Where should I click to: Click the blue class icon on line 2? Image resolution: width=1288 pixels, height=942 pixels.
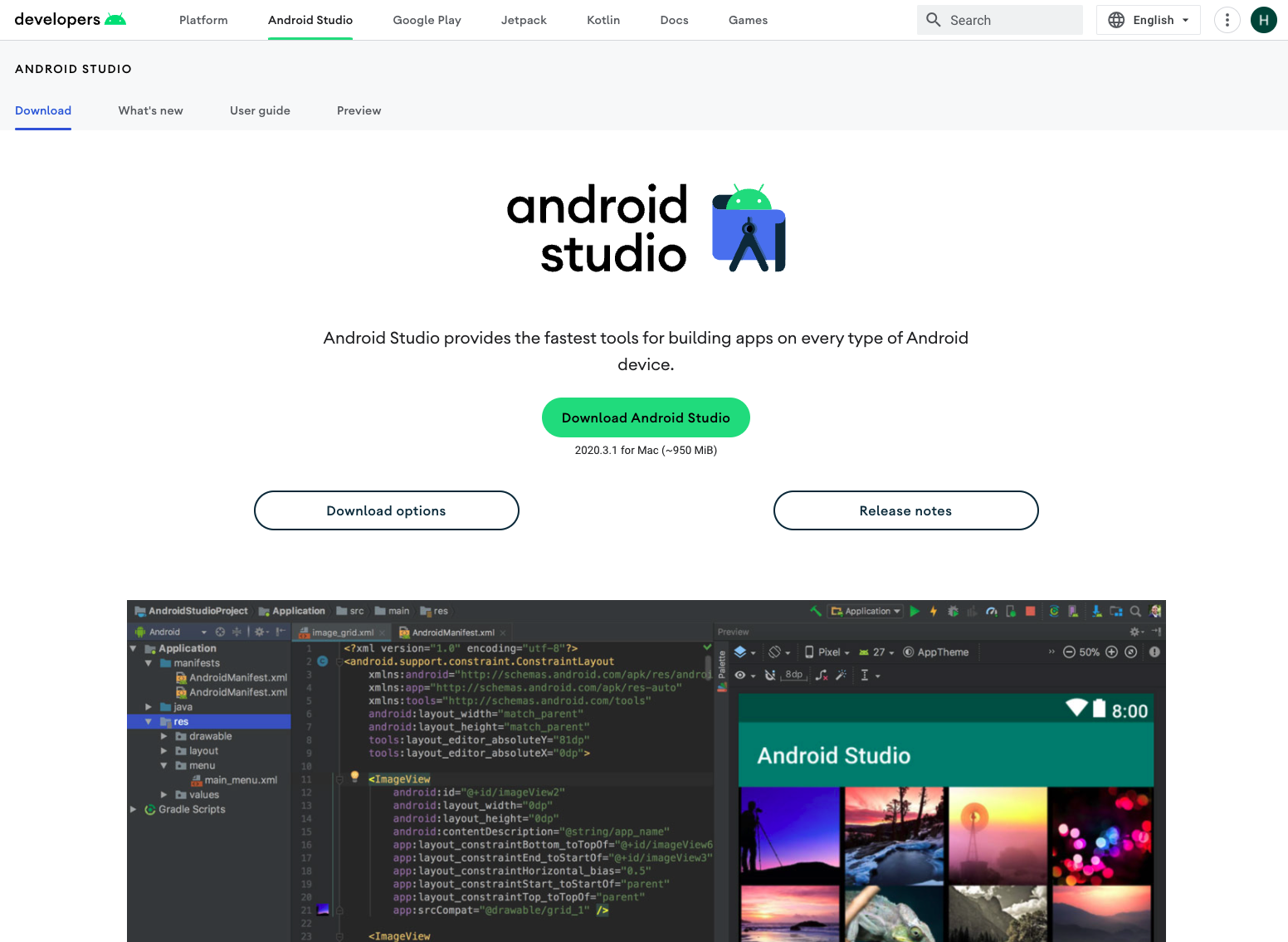tap(323, 661)
